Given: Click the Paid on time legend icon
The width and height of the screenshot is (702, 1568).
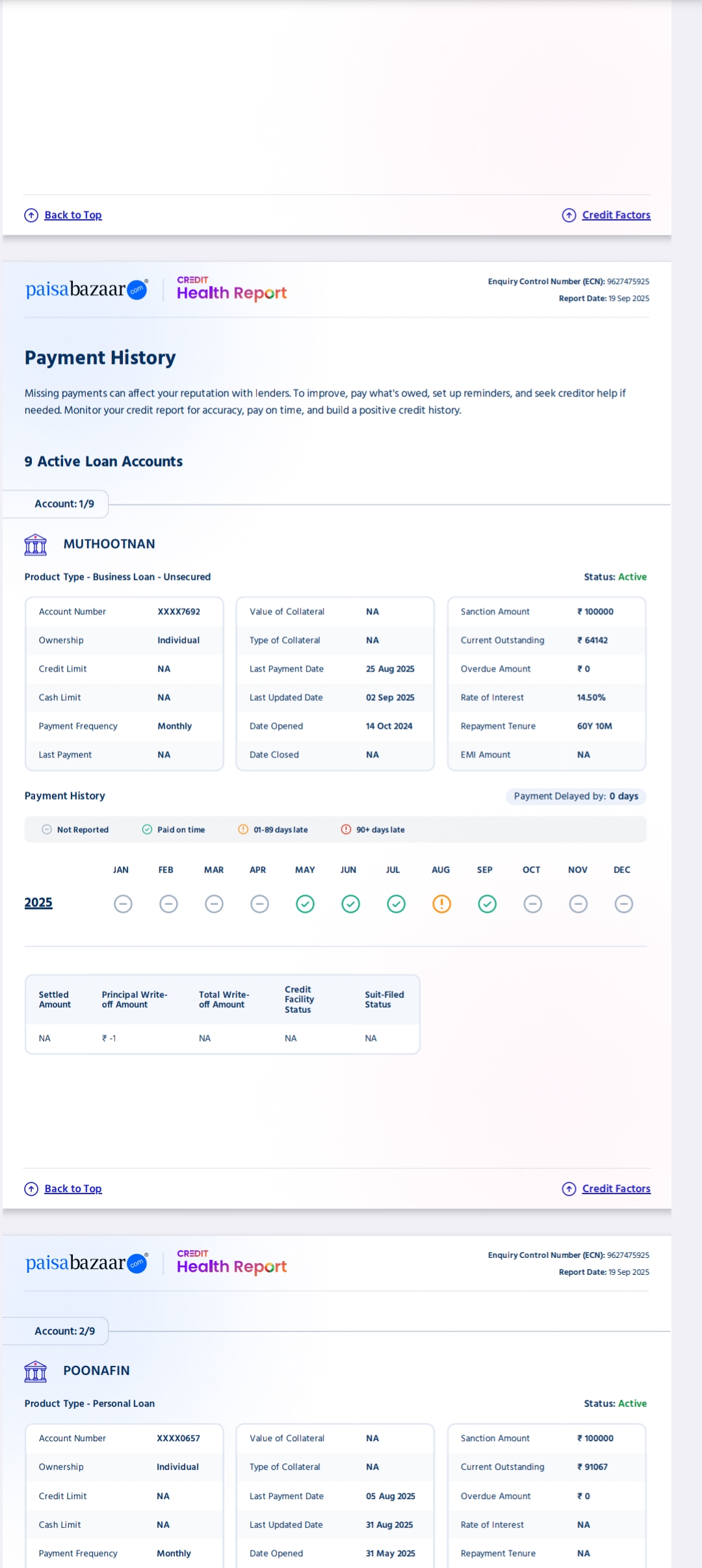Looking at the screenshot, I should [147, 830].
